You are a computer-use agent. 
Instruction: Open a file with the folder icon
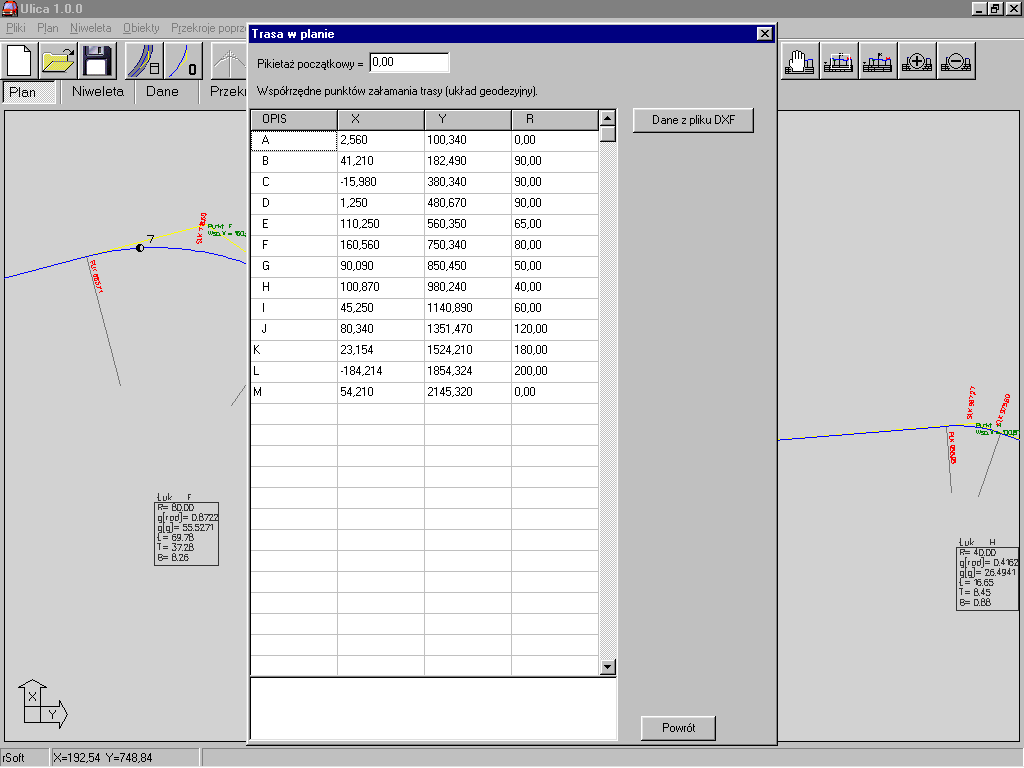click(59, 61)
